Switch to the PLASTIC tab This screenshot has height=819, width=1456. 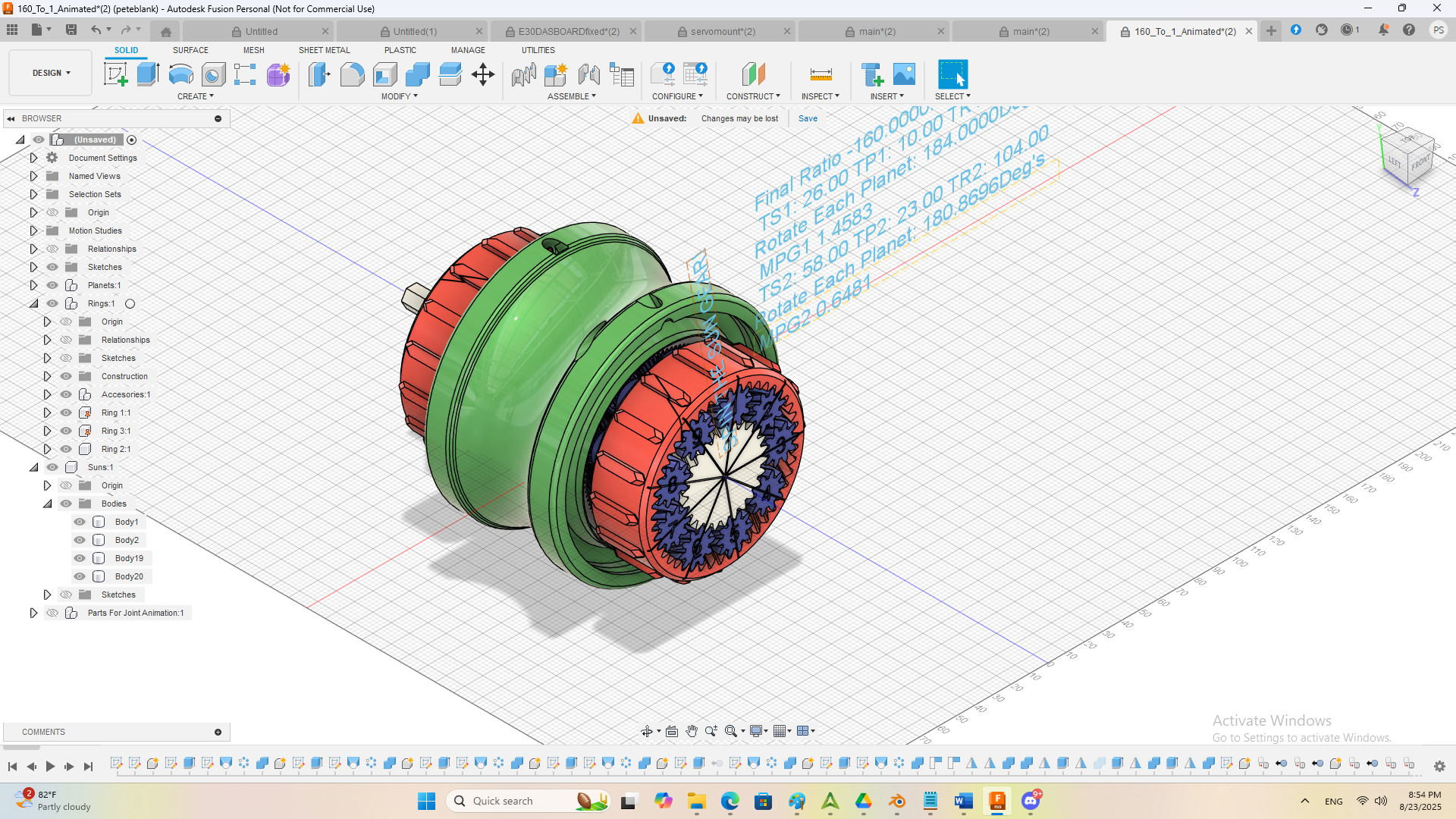point(400,50)
